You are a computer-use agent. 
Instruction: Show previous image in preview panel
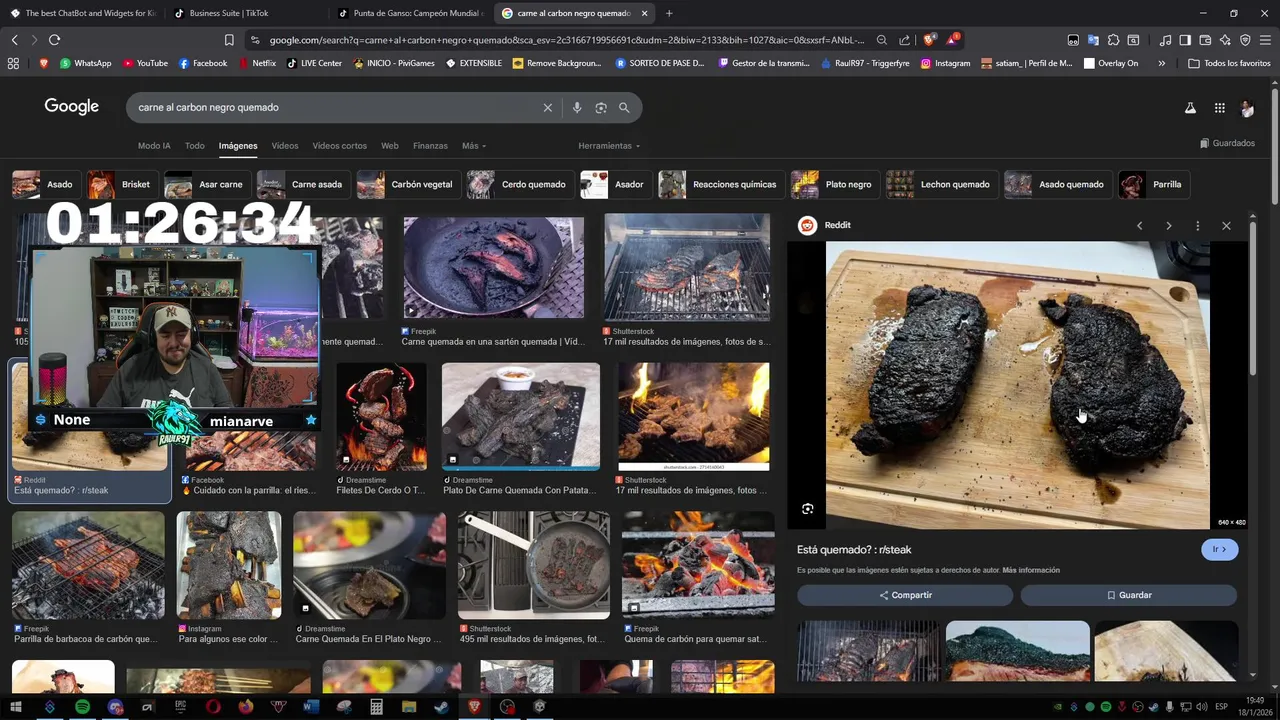[1139, 226]
